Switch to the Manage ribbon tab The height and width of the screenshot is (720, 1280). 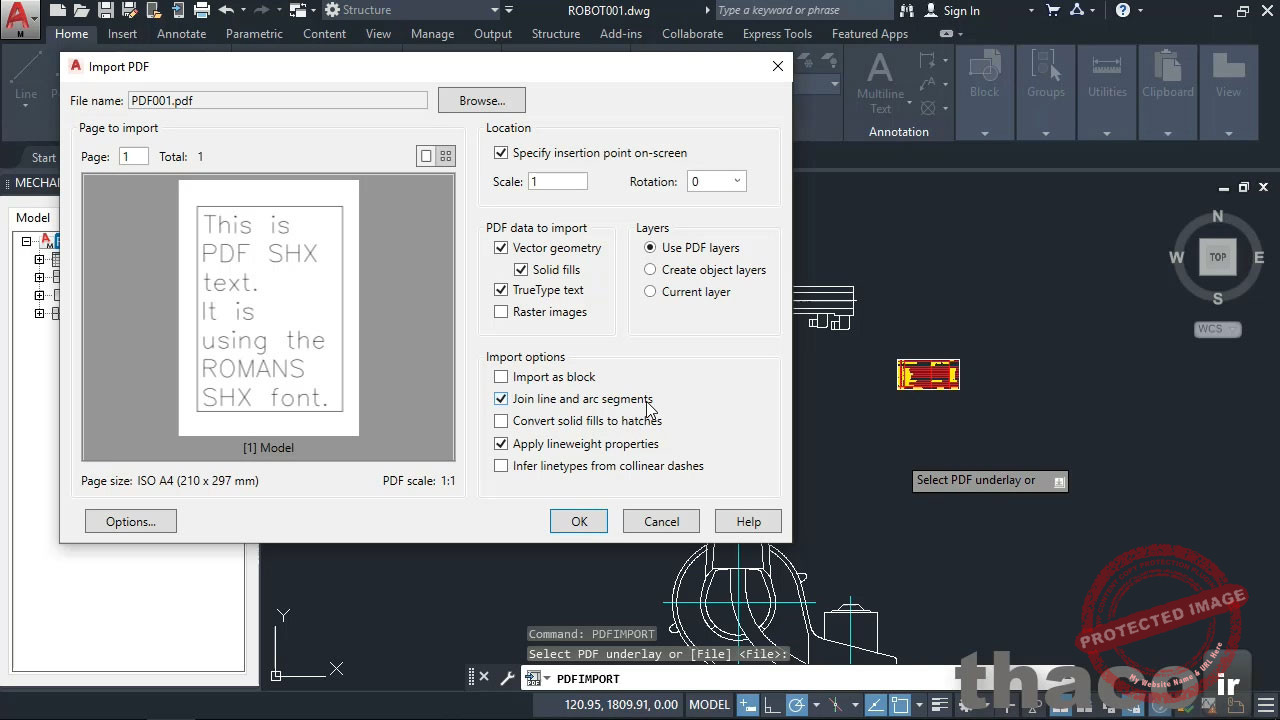click(x=432, y=34)
